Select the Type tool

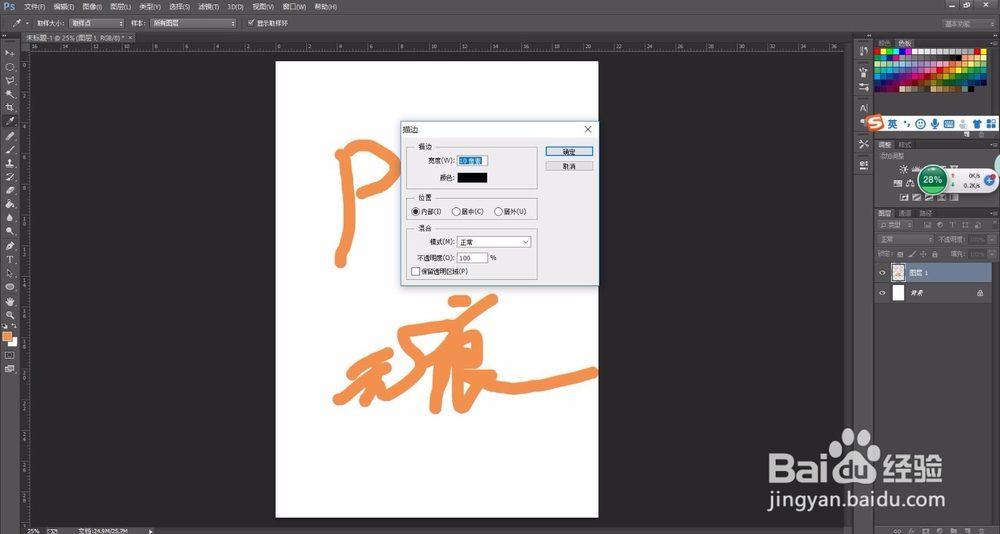coord(10,260)
